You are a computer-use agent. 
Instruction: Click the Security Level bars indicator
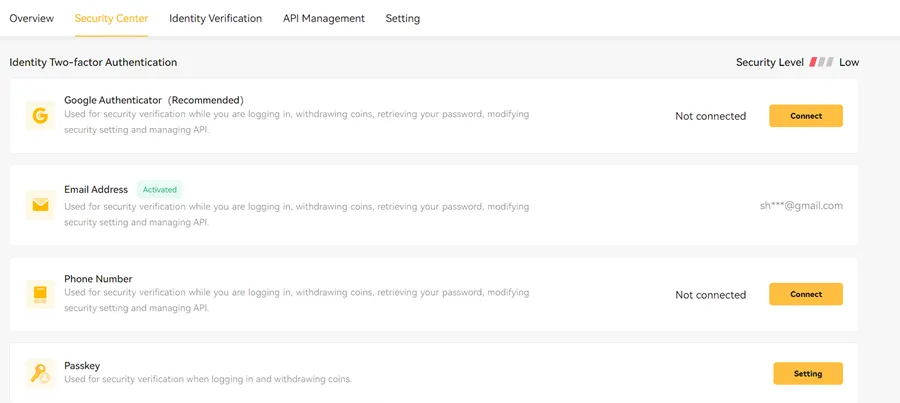point(821,62)
